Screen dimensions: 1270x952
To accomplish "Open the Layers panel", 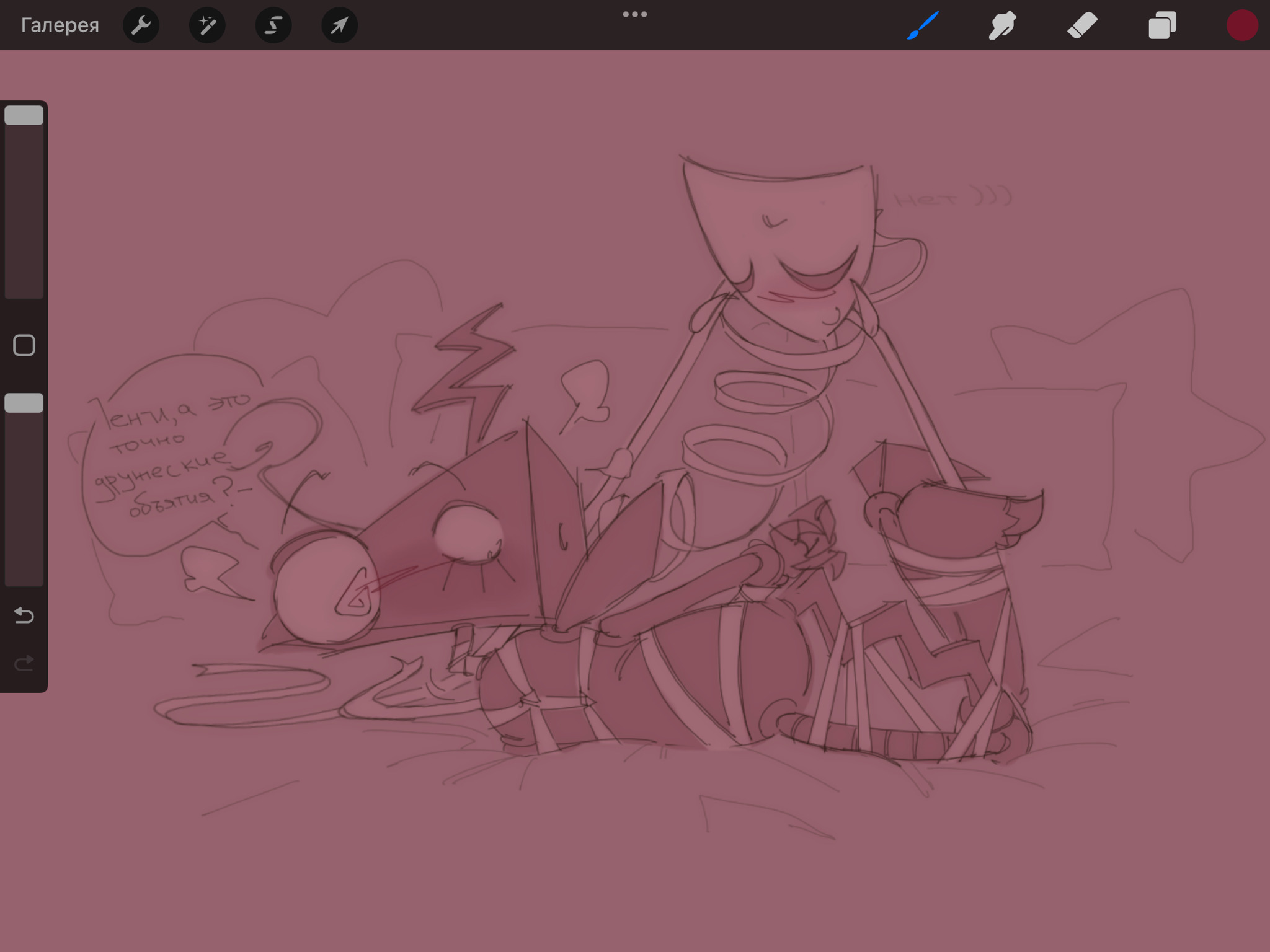I will pyautogui.click(x=1162, y=25).
